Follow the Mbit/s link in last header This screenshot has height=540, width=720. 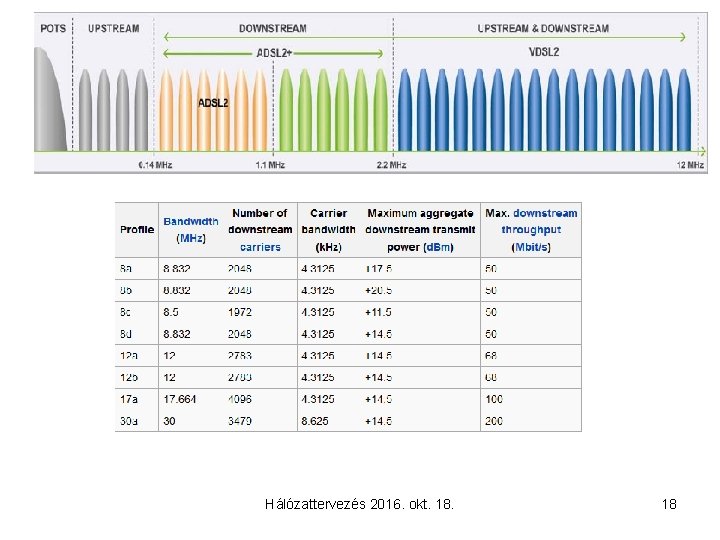pyautogui.click(x=531, y=247)
